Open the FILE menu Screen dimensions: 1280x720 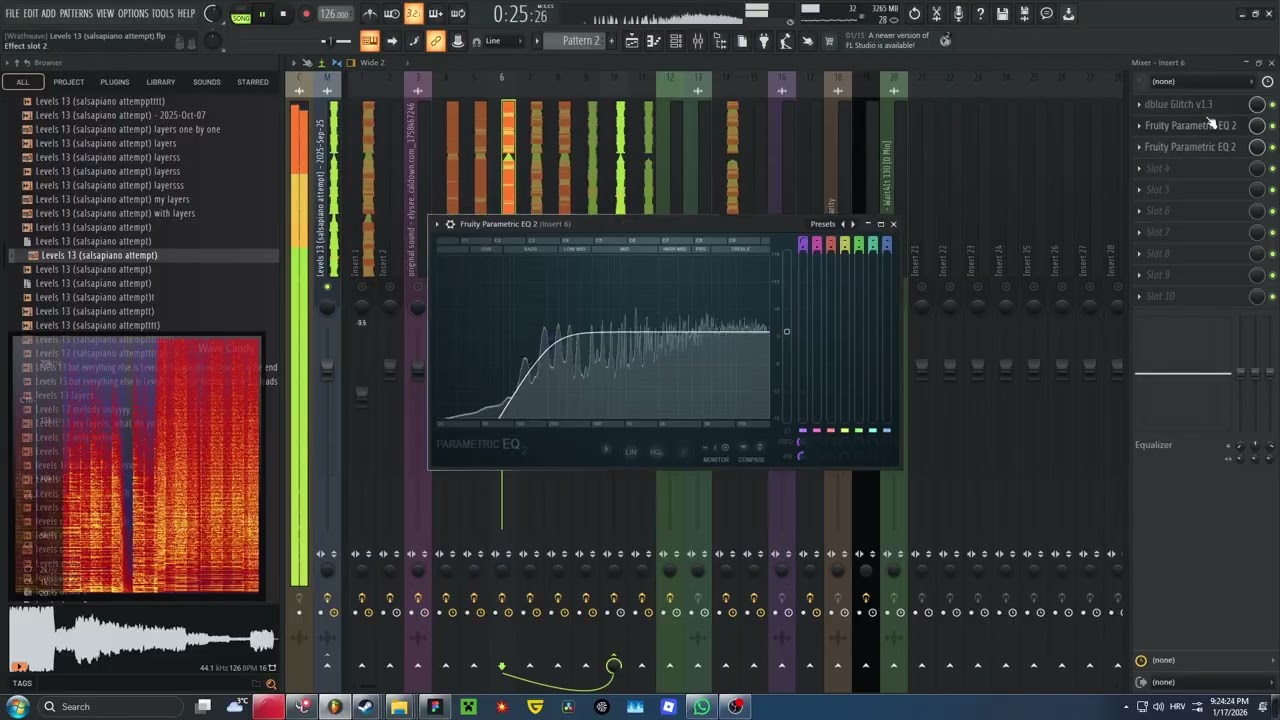point(12,13)
